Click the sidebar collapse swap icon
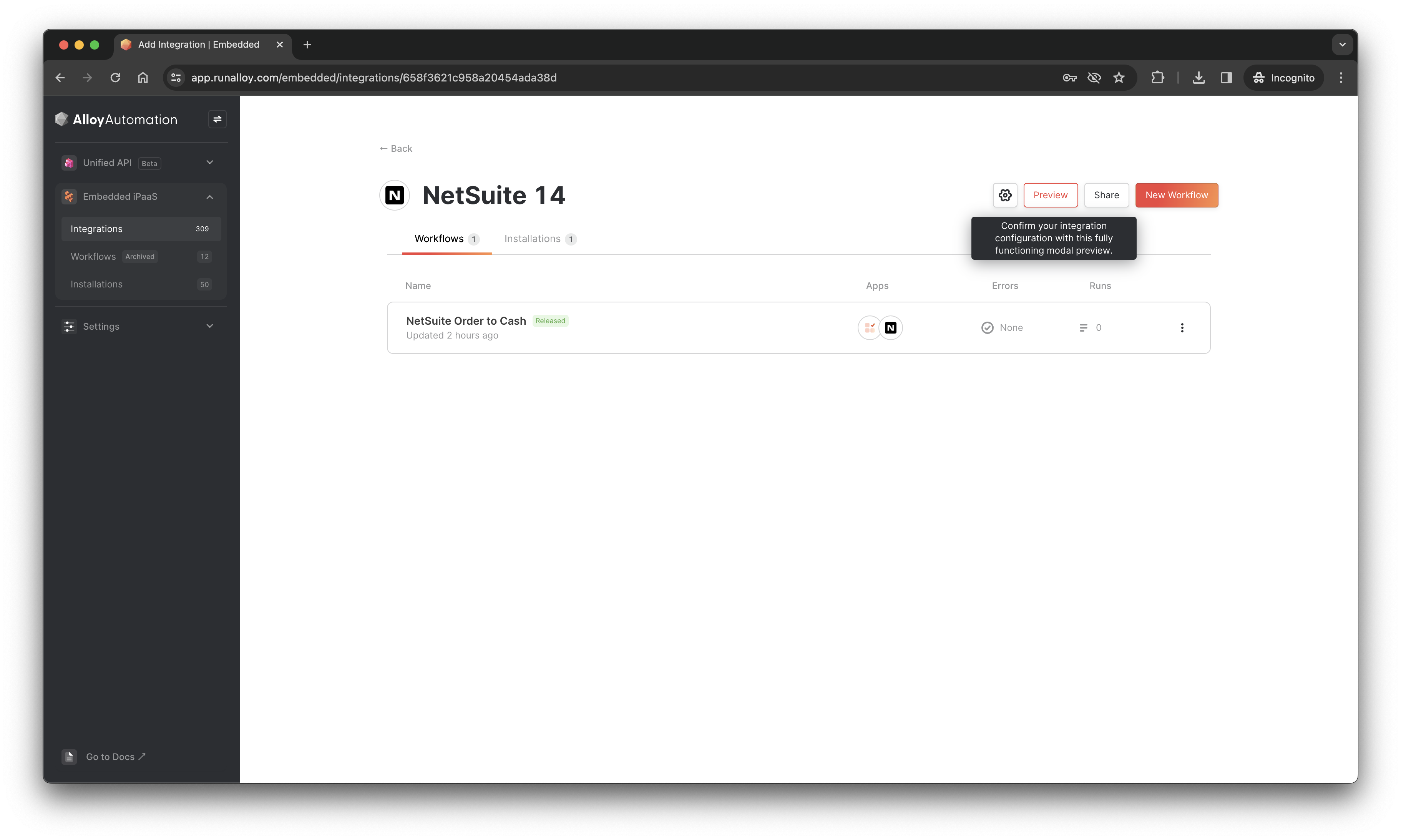The height and width of the screenshot is (840, 1401). click(217, 120)
